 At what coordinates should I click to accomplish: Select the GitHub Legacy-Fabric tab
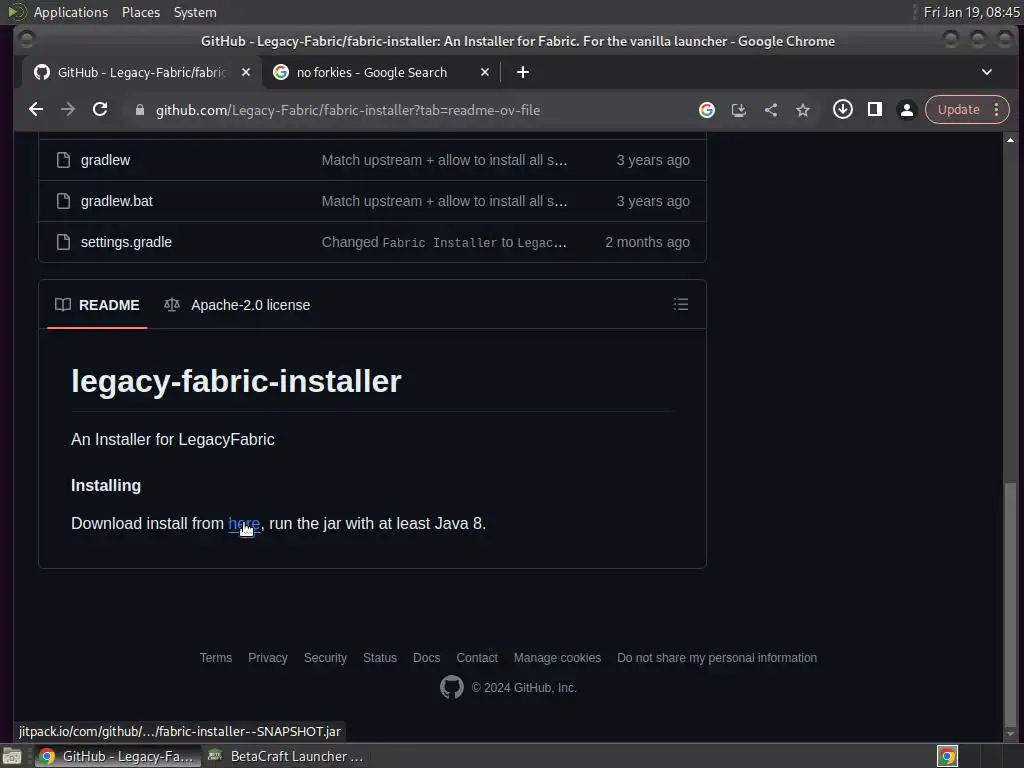(x=142, y=72)
